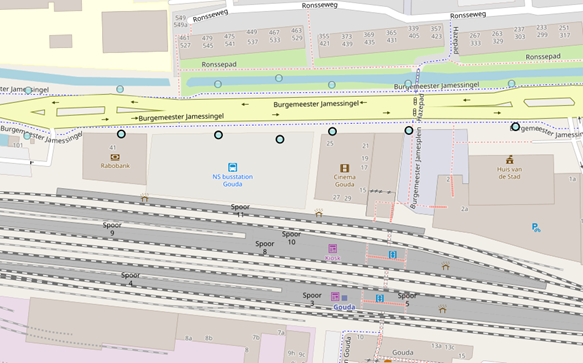Select bus stop marker above the Rabobank building
The height and width of the screenshot is (363, 583).
(121, 134)
